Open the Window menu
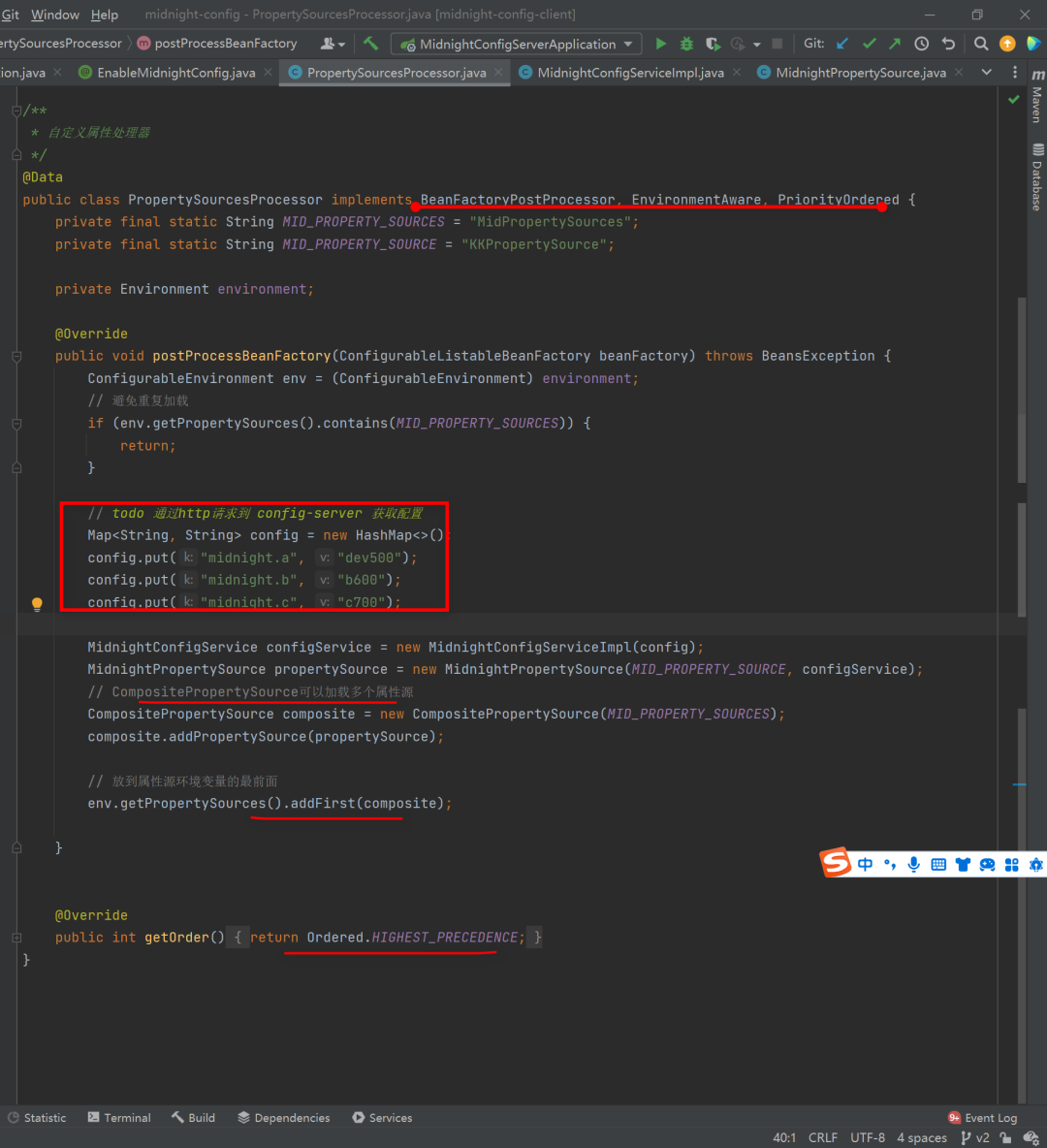This screenshot has width=1047, height=1148. click(55, 15)
